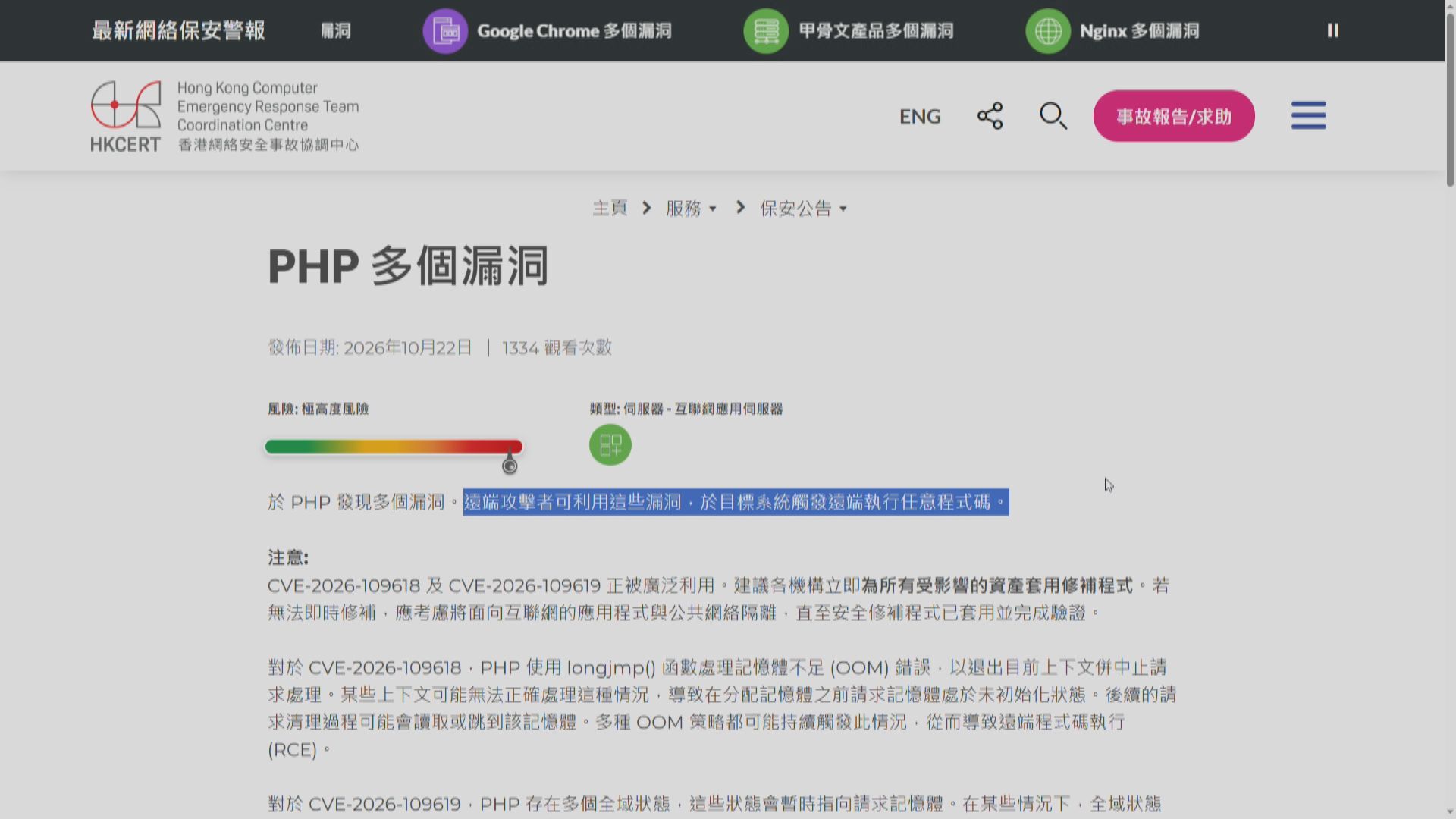Image resolution: width=1456 pixels, height=819 pixels.
Task: Click Nginx 多個漏洞 alert text
Action: (1139, 31)
